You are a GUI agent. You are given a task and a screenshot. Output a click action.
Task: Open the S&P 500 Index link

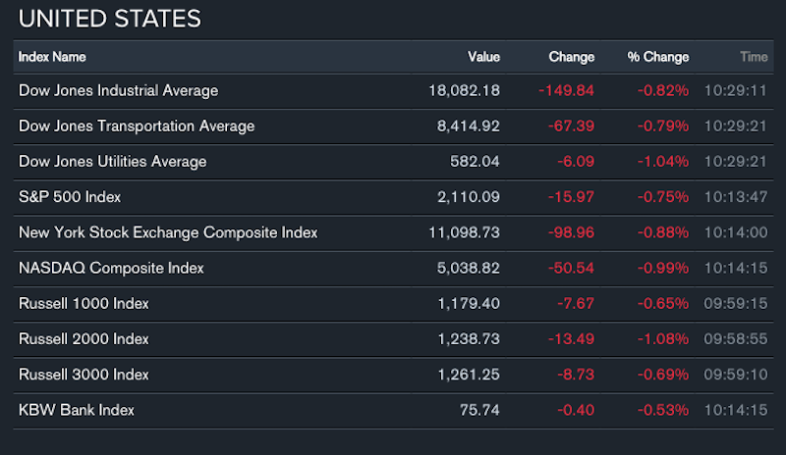(x=70, y=197)
